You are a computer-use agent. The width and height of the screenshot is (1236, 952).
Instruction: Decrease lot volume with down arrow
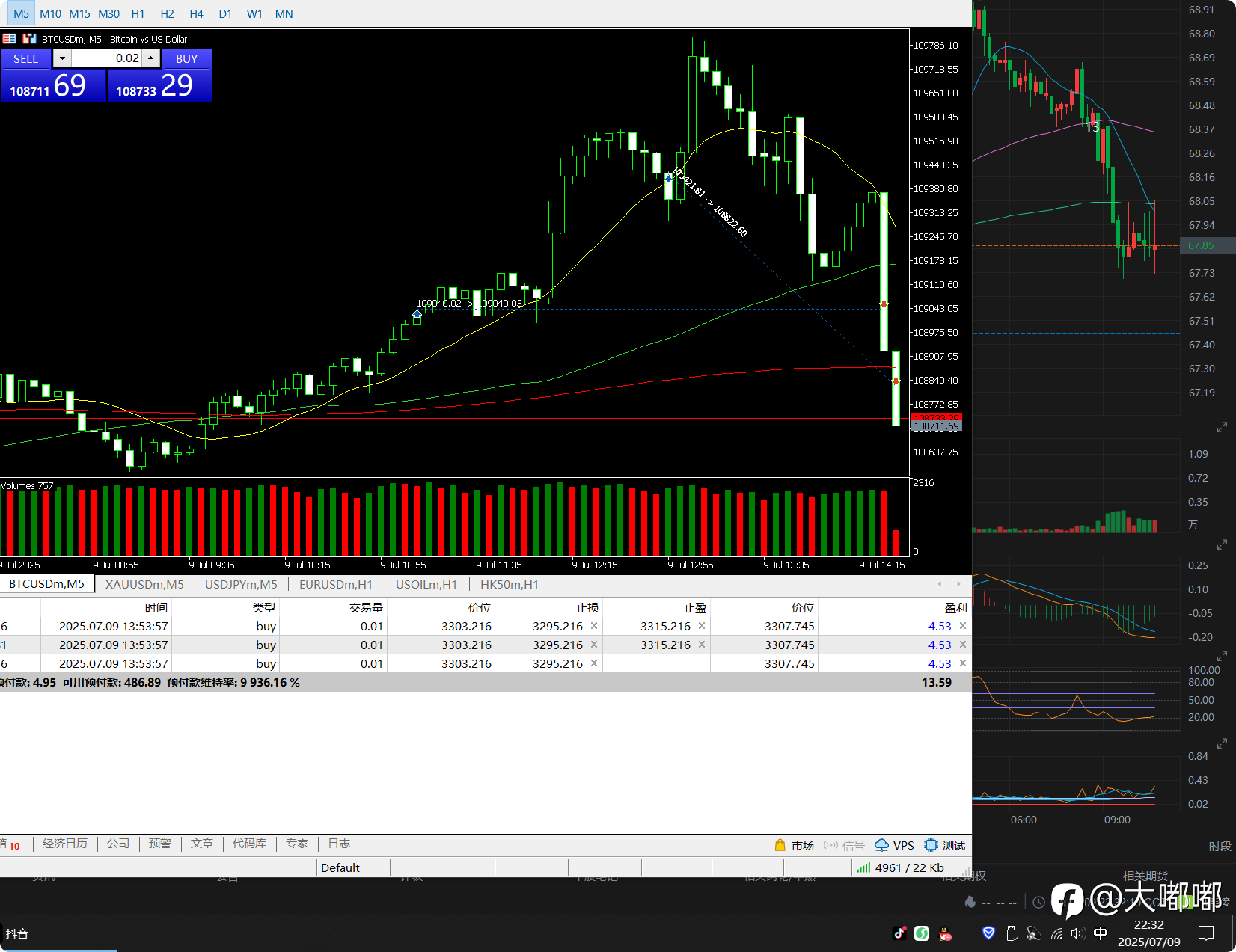click(x=62, y=58)
